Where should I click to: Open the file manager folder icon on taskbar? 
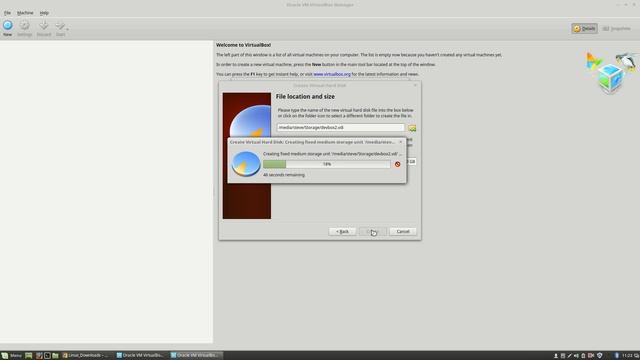coord(55,356)
